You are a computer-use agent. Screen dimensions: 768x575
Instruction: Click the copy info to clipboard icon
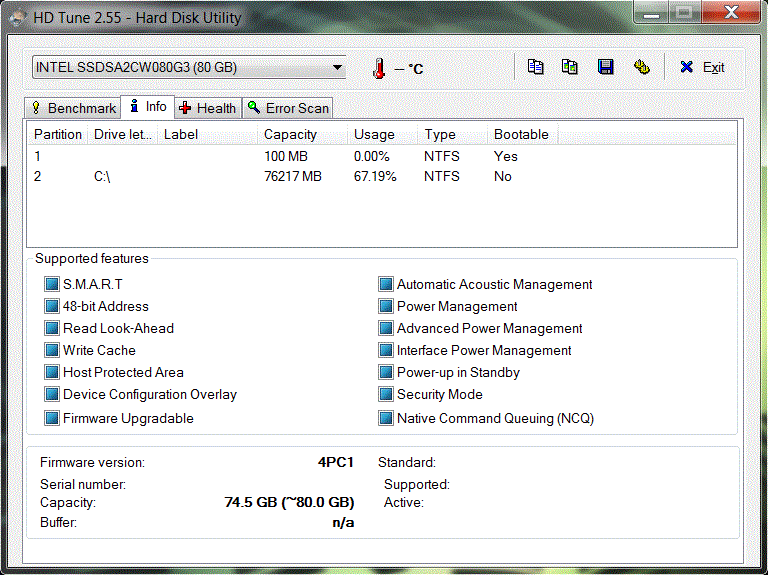535,67
